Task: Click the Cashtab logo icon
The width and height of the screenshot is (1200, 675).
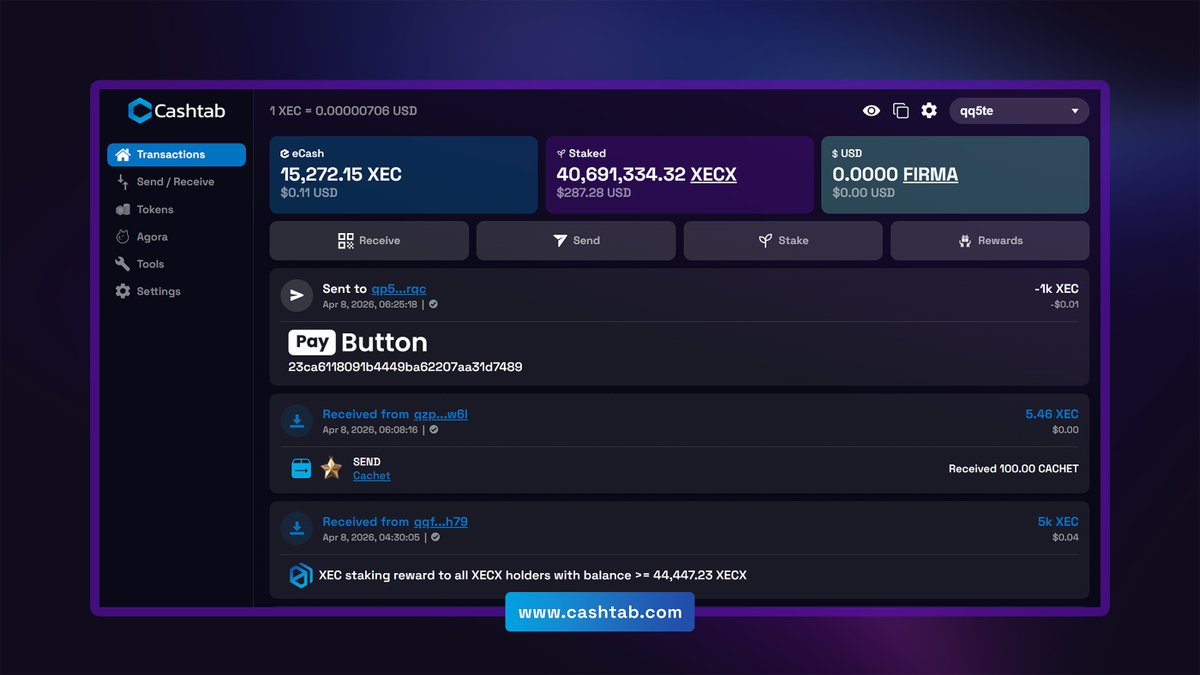Action: [x=140, y=111]
